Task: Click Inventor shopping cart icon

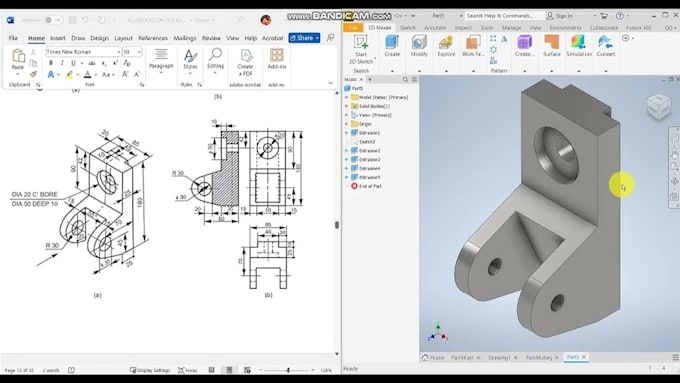Action: coord(604,16)
